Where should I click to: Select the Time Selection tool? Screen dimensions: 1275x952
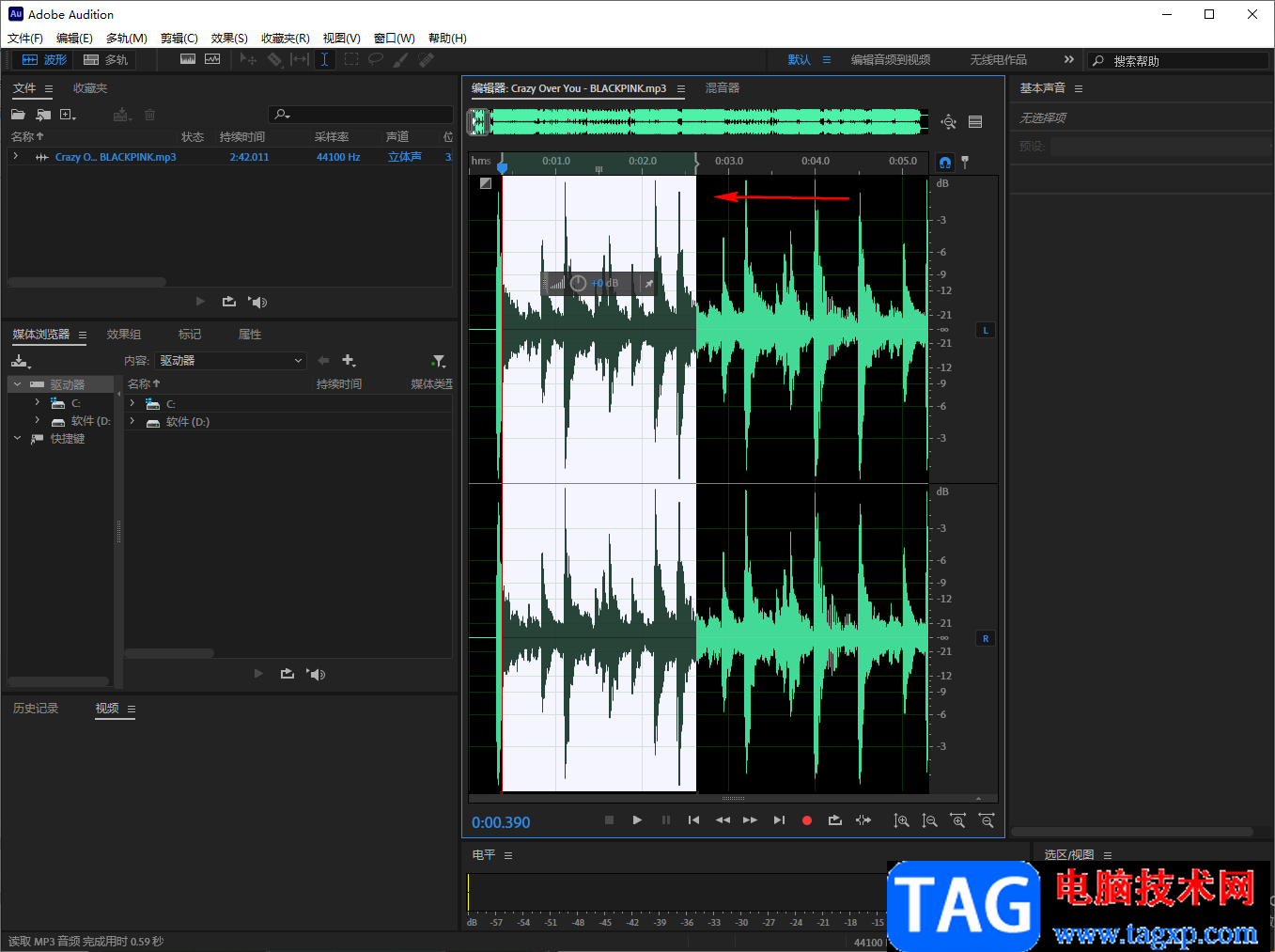[x=324, y=59]
